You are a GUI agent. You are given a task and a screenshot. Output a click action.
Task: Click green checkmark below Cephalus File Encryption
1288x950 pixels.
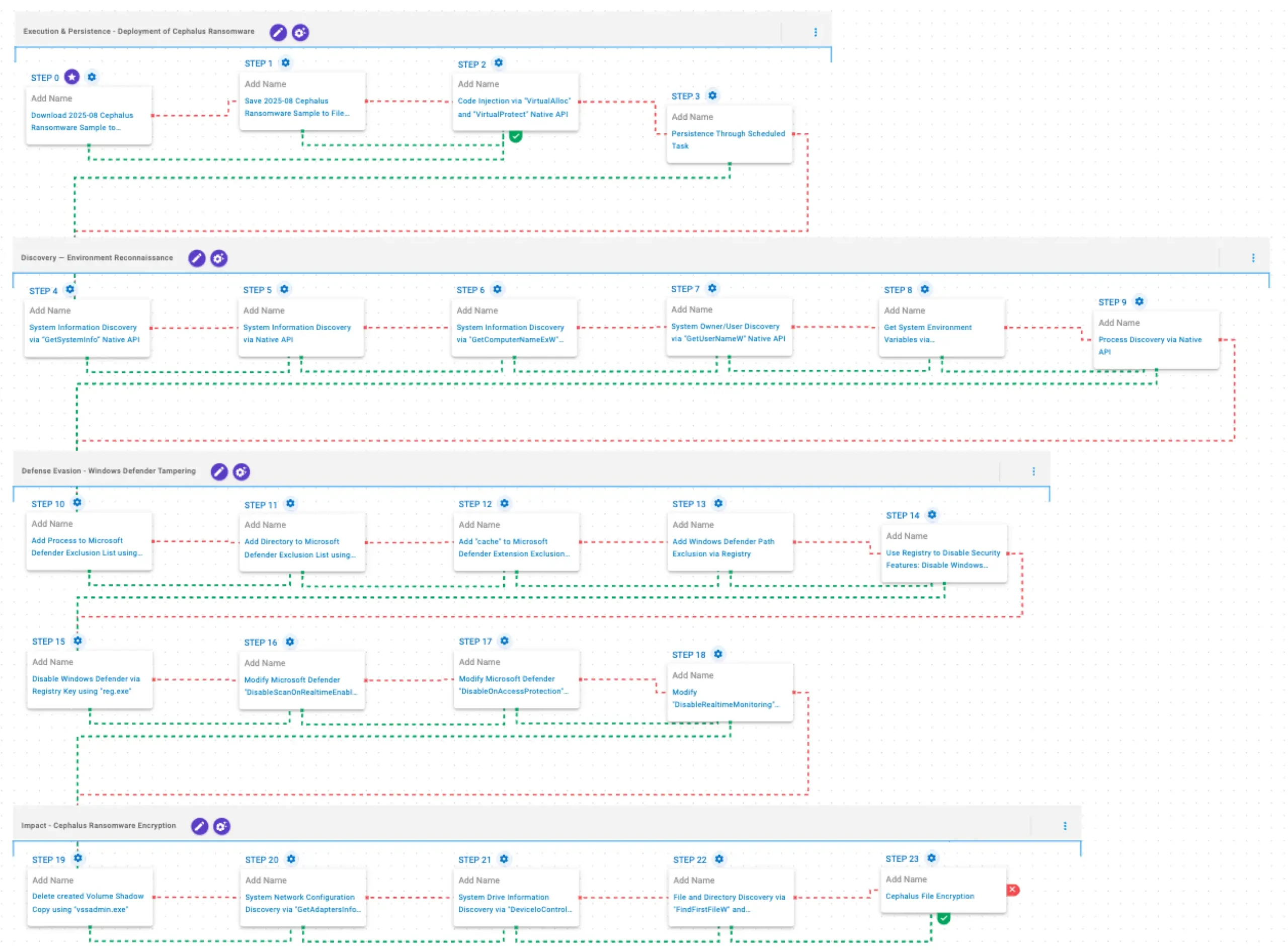tap(944, 918)
